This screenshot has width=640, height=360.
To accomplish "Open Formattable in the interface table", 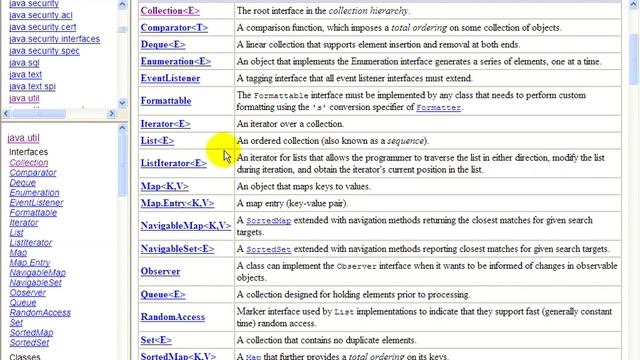I will [166, 101].
